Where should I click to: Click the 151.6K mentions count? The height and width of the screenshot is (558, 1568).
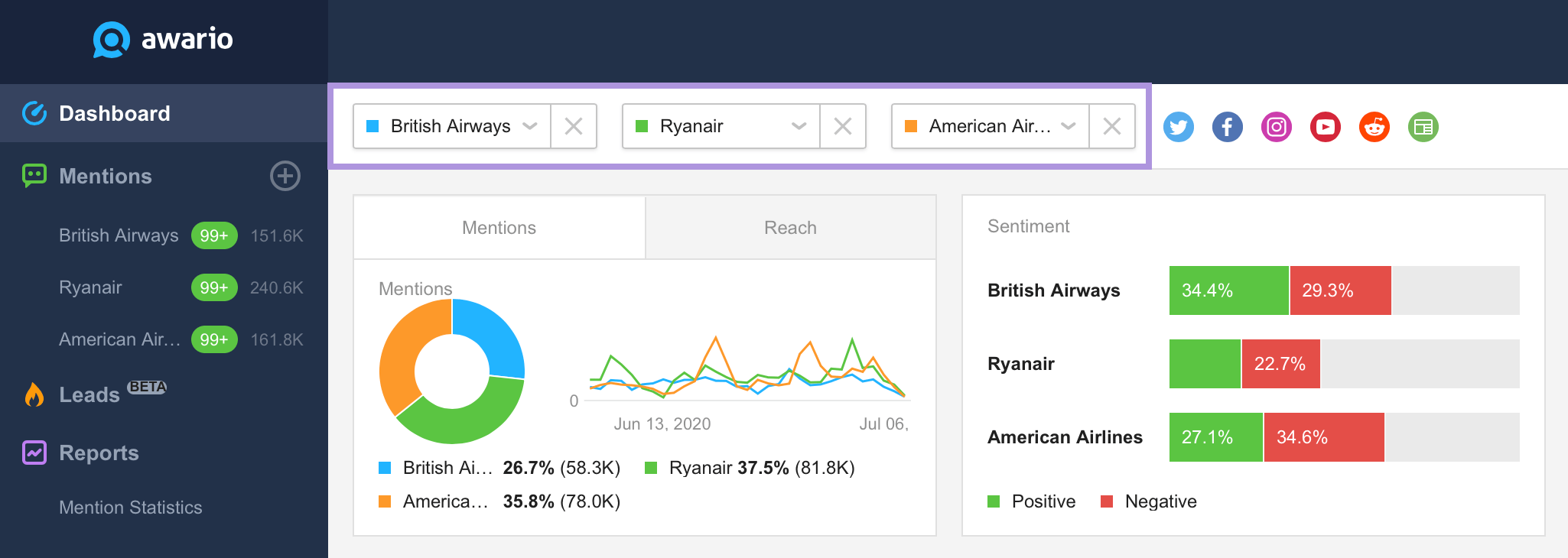[277, 235]
